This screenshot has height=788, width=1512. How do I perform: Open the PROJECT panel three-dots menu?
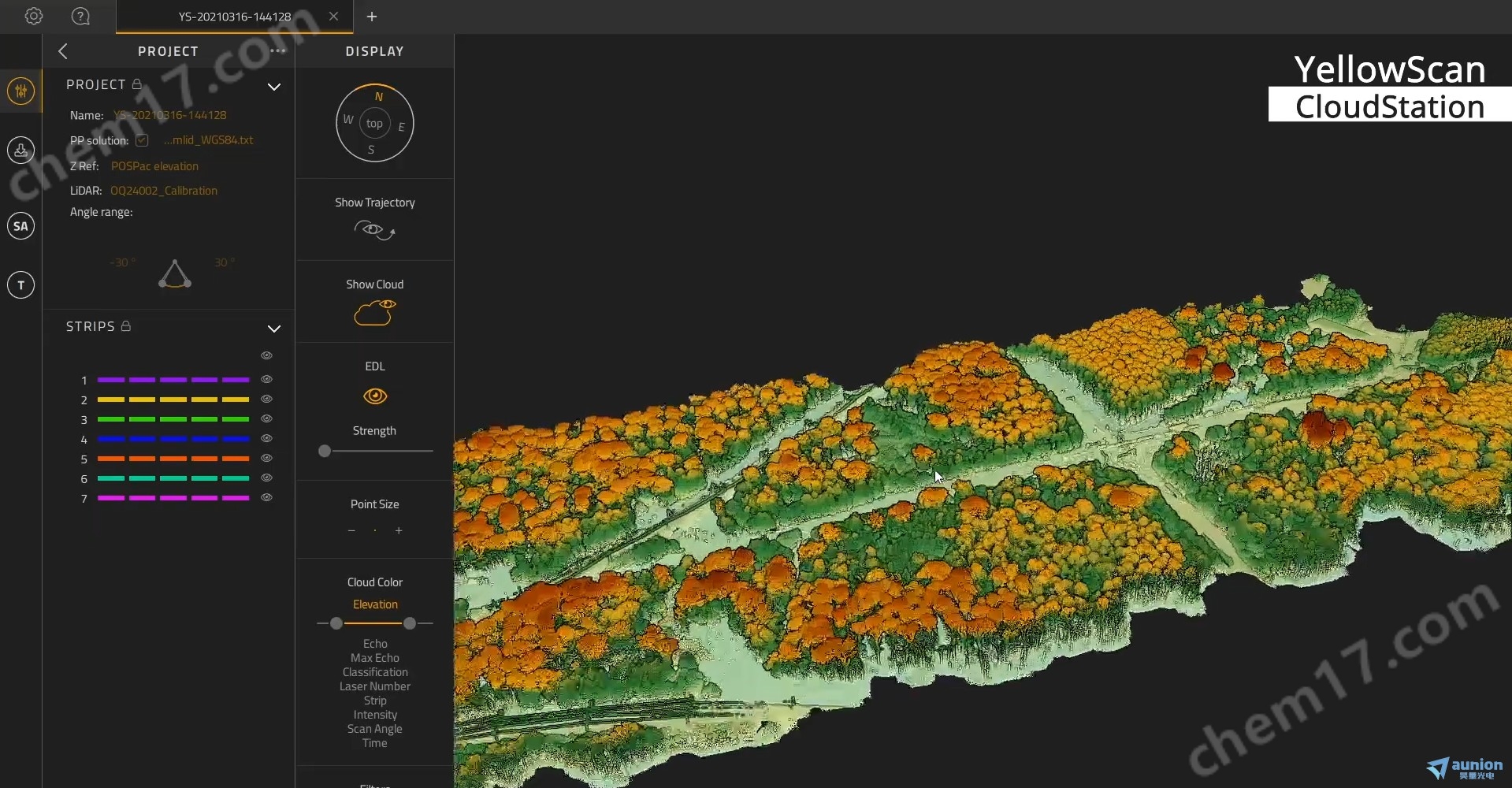click(277, 50)
